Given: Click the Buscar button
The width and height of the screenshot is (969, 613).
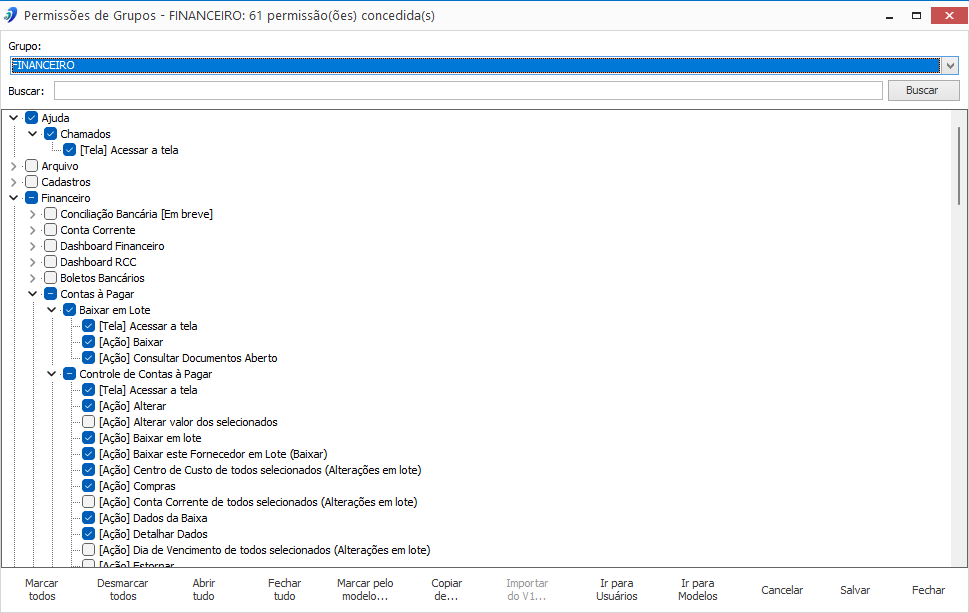Looking at the screenshot, I should pos(923,90).
